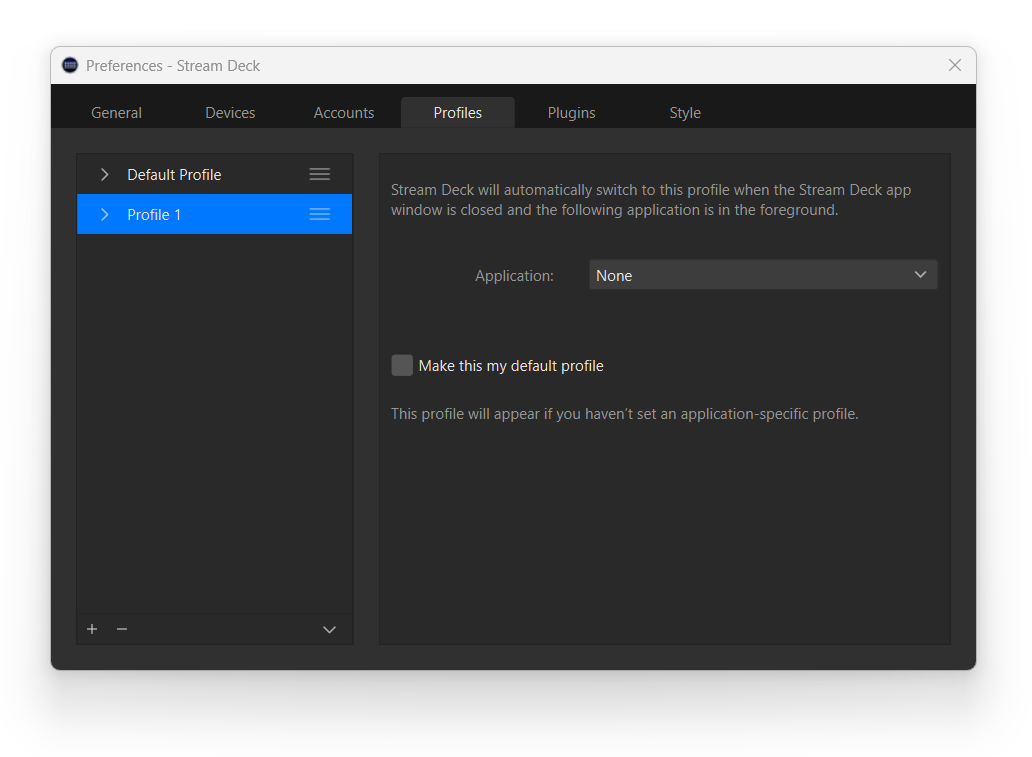Close the Preferences window
Screen dimensions: 1032x757
coord(954,65)
